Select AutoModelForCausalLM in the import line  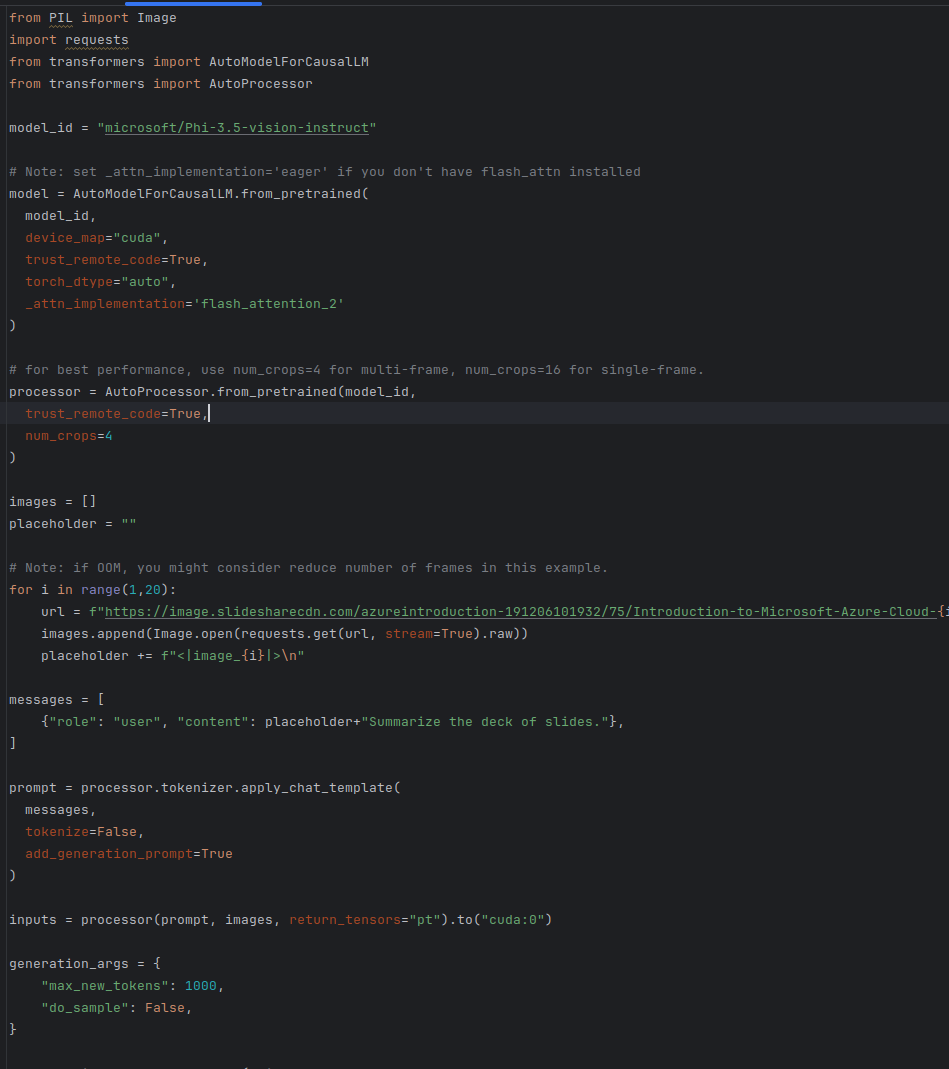pyautogui.click(x=288, y=62)
